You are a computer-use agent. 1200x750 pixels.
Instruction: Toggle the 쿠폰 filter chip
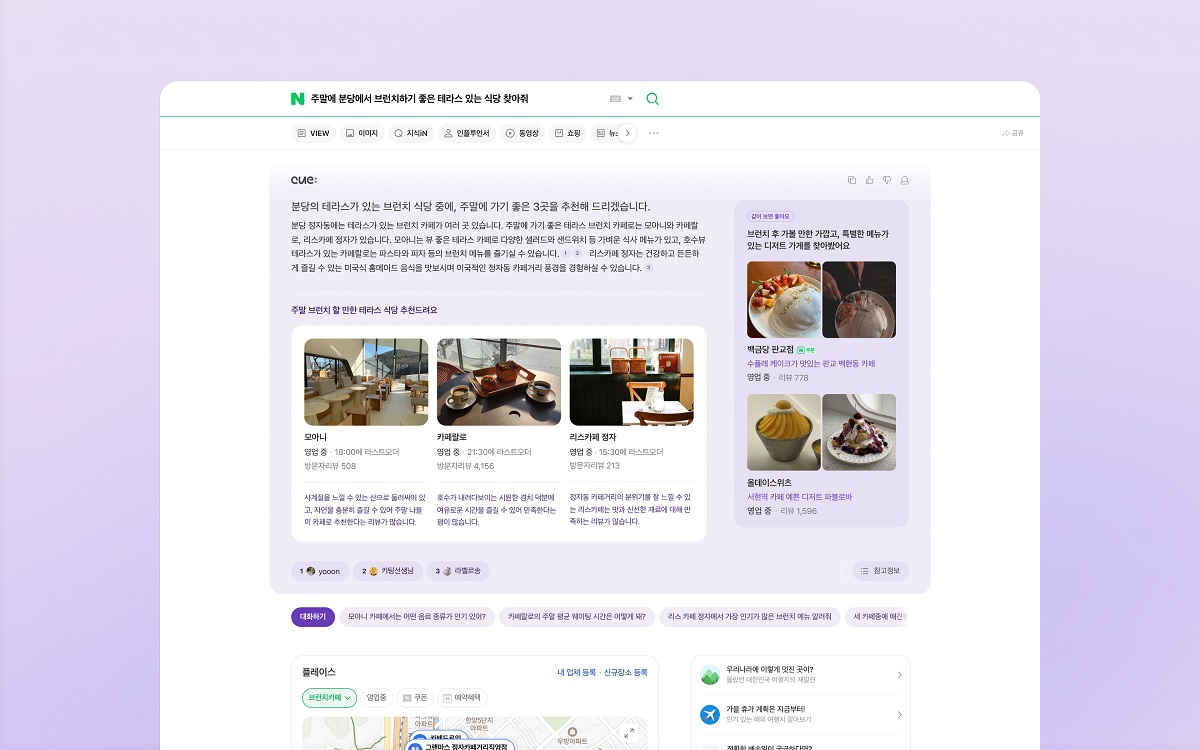tap(415, 698)
